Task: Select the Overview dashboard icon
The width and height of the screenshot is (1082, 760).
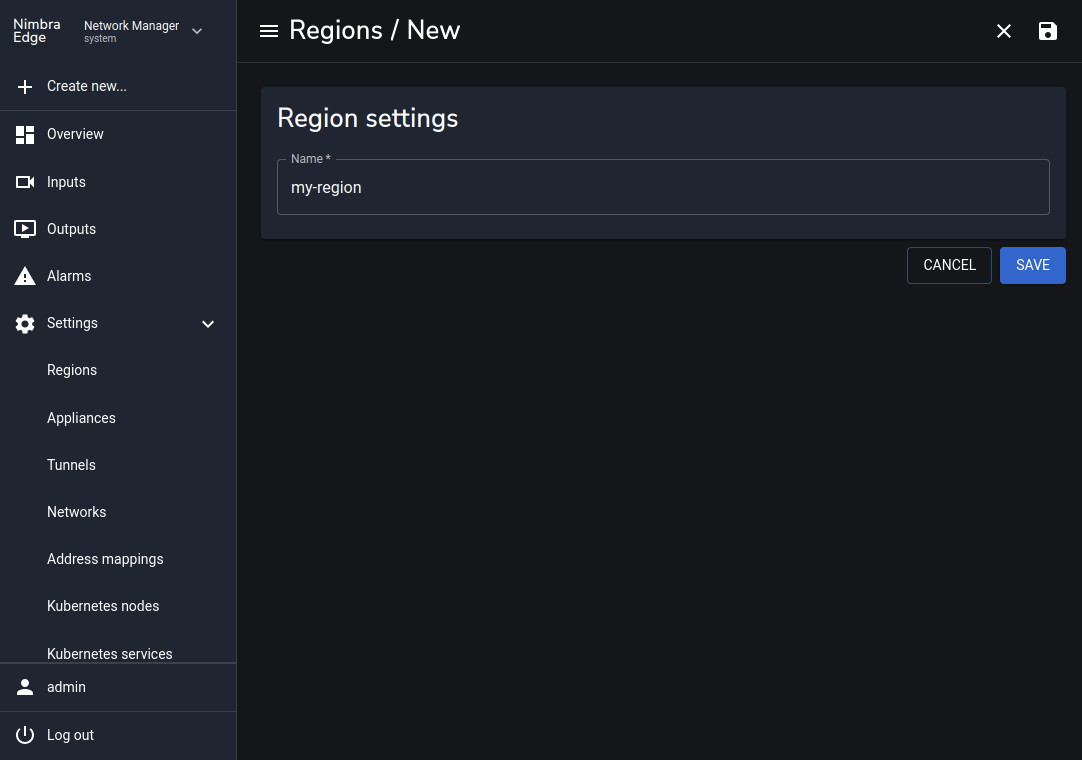Action: click(25, 133)
